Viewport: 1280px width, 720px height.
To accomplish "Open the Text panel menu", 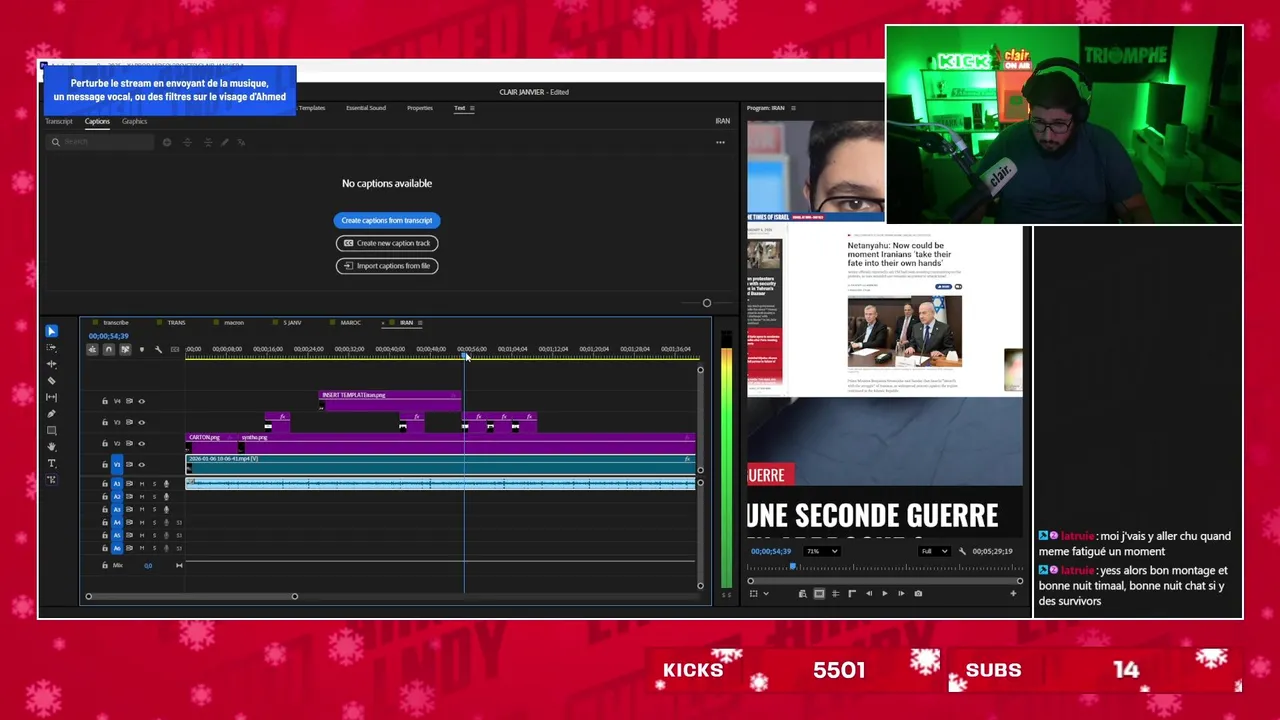I will pos(472,108).
